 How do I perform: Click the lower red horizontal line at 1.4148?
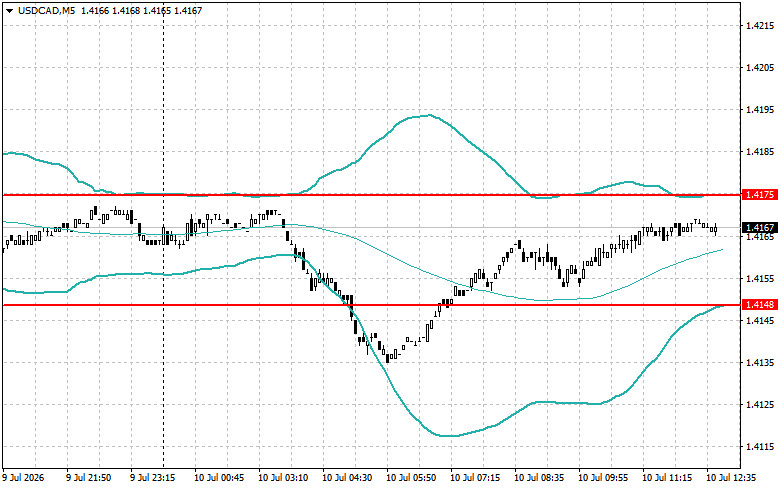pyautogui.click(x=372, y=305)
